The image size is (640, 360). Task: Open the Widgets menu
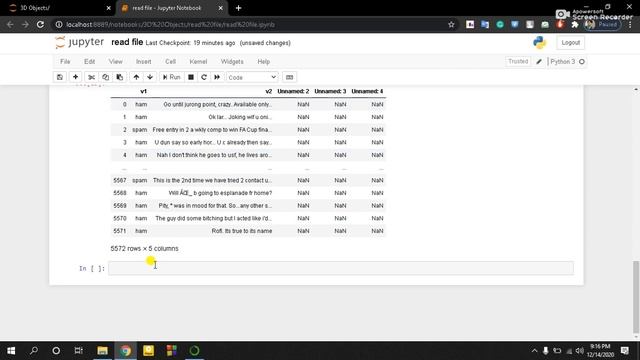point(232,62)
